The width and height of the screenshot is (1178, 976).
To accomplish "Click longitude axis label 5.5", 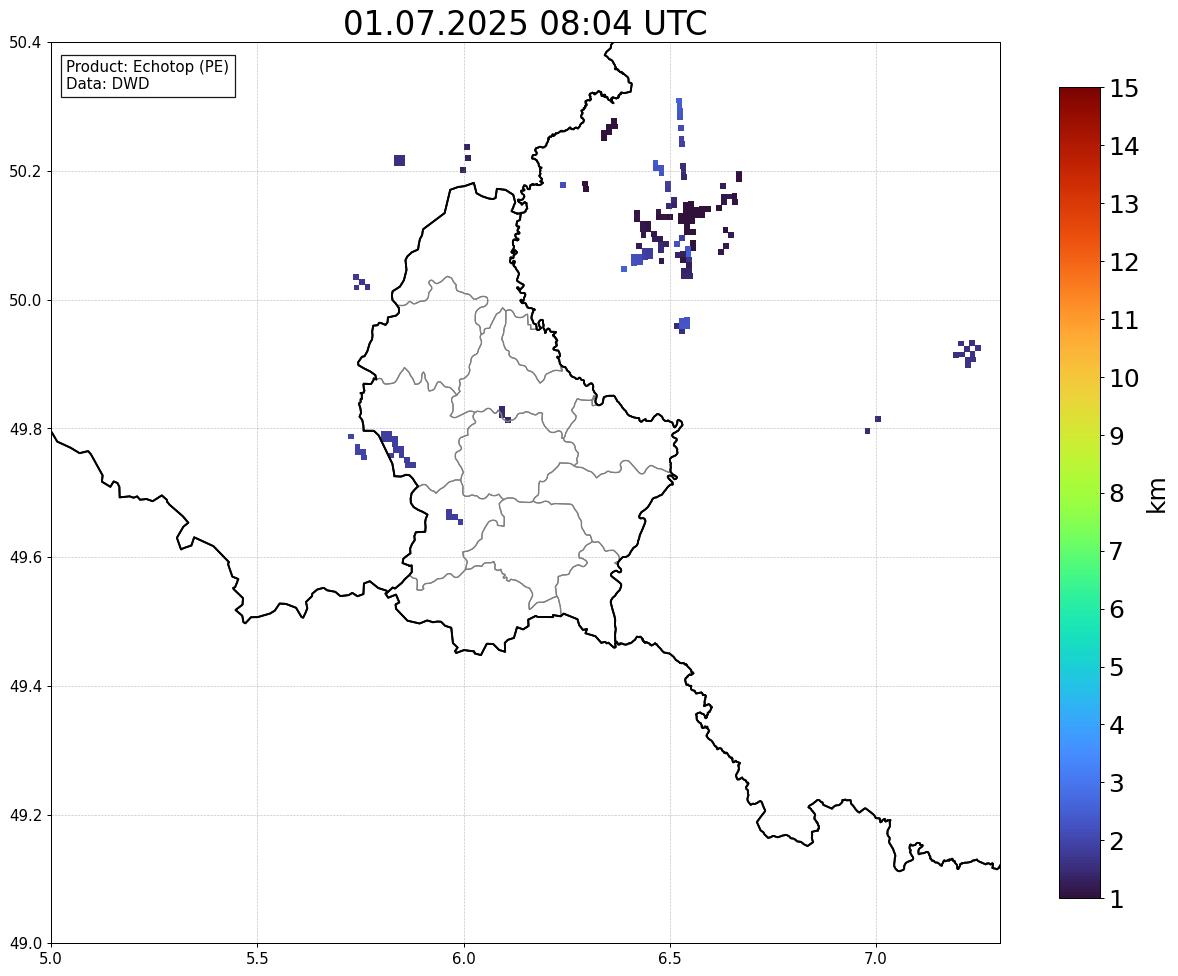I will (258, 959).
